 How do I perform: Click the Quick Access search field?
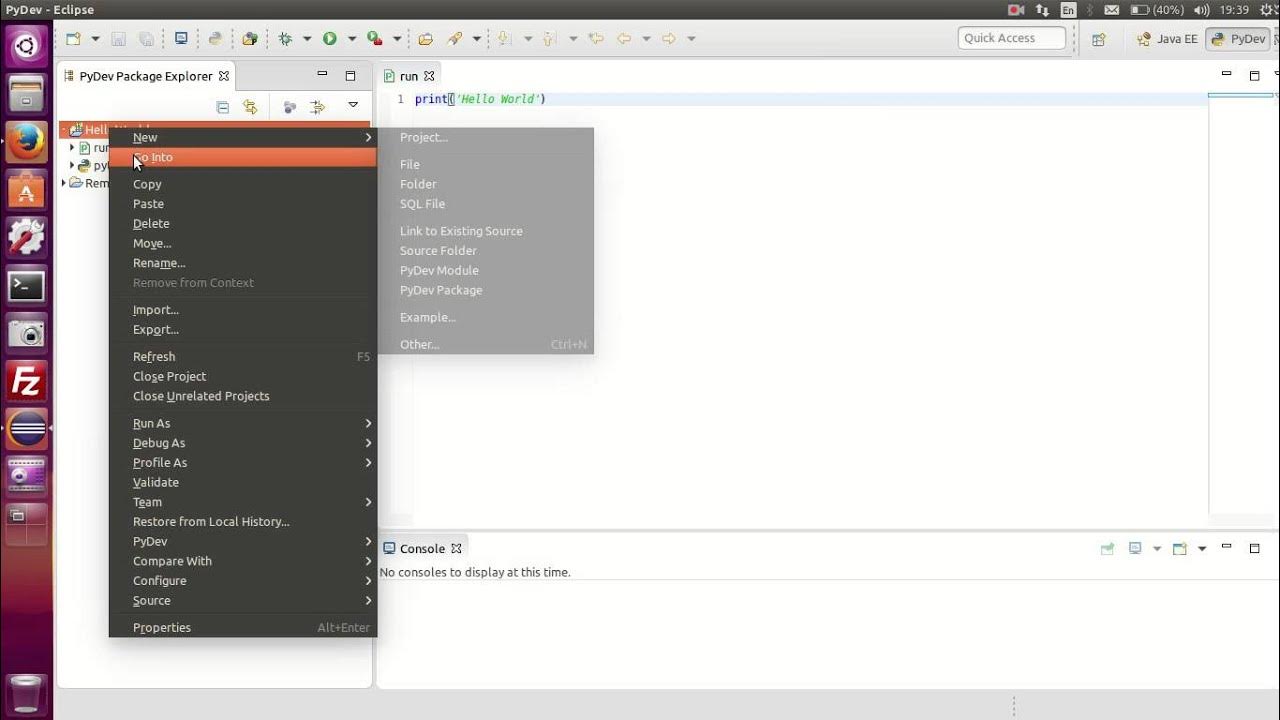click(x=1012, y=38)
